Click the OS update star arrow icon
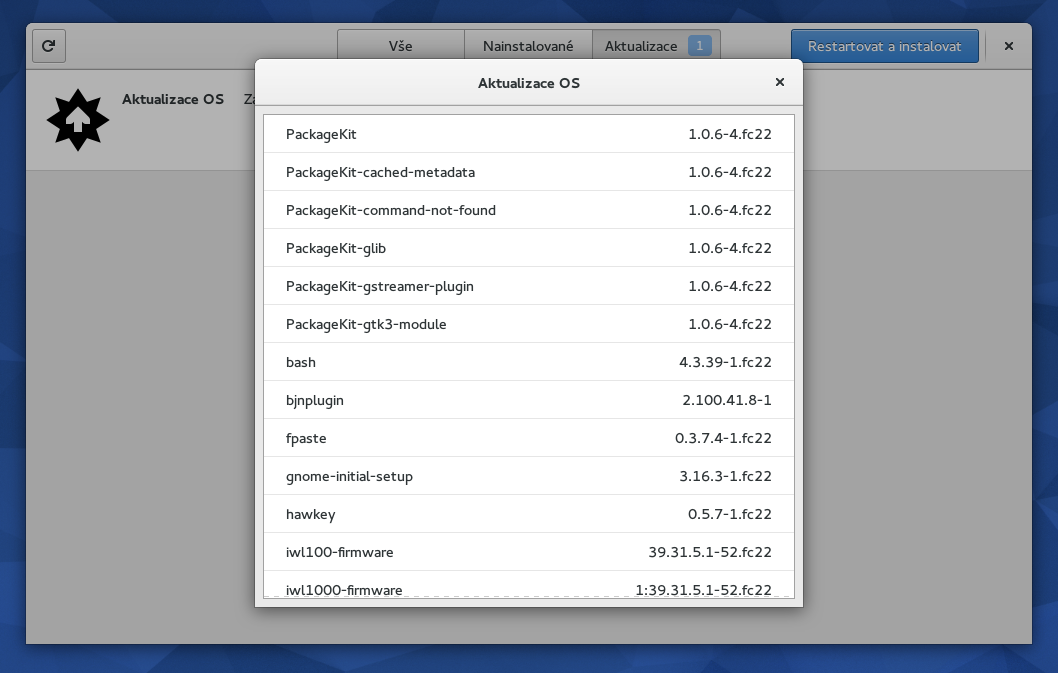This screenshot has width=1058, height=673. click(77, 120)
